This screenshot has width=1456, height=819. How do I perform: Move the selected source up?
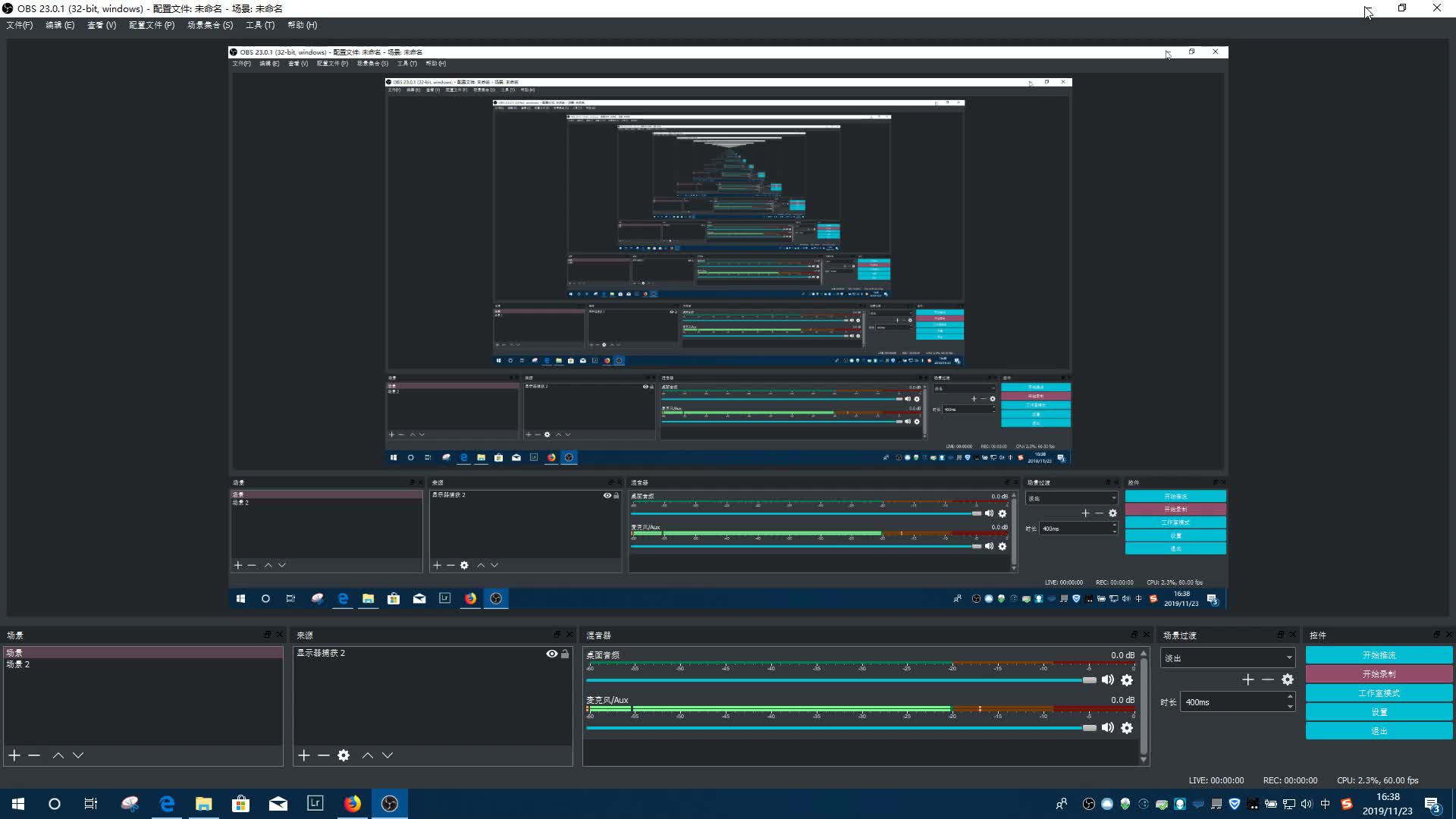tap(368, 755)
